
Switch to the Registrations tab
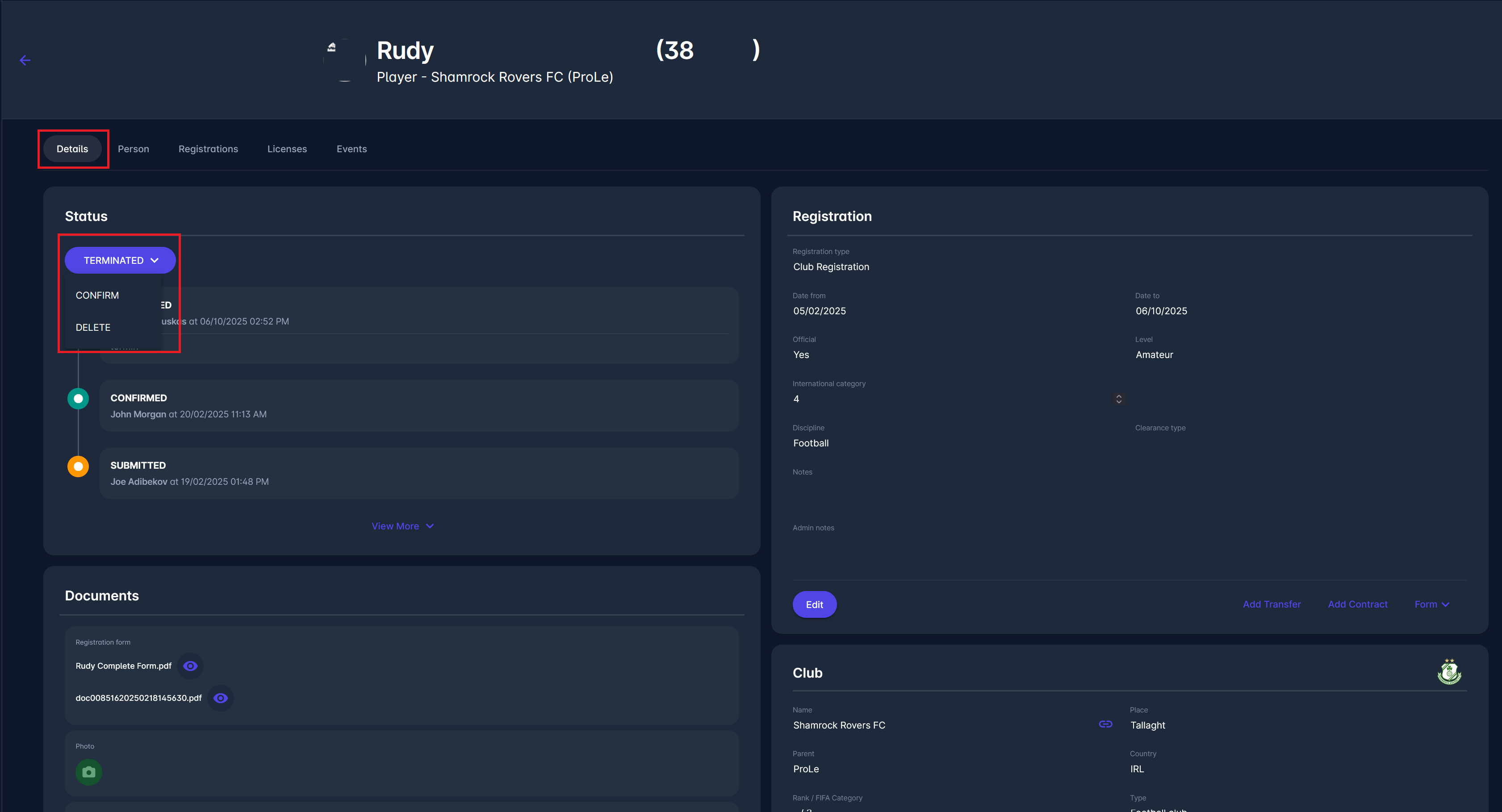[x=208, y=149]
